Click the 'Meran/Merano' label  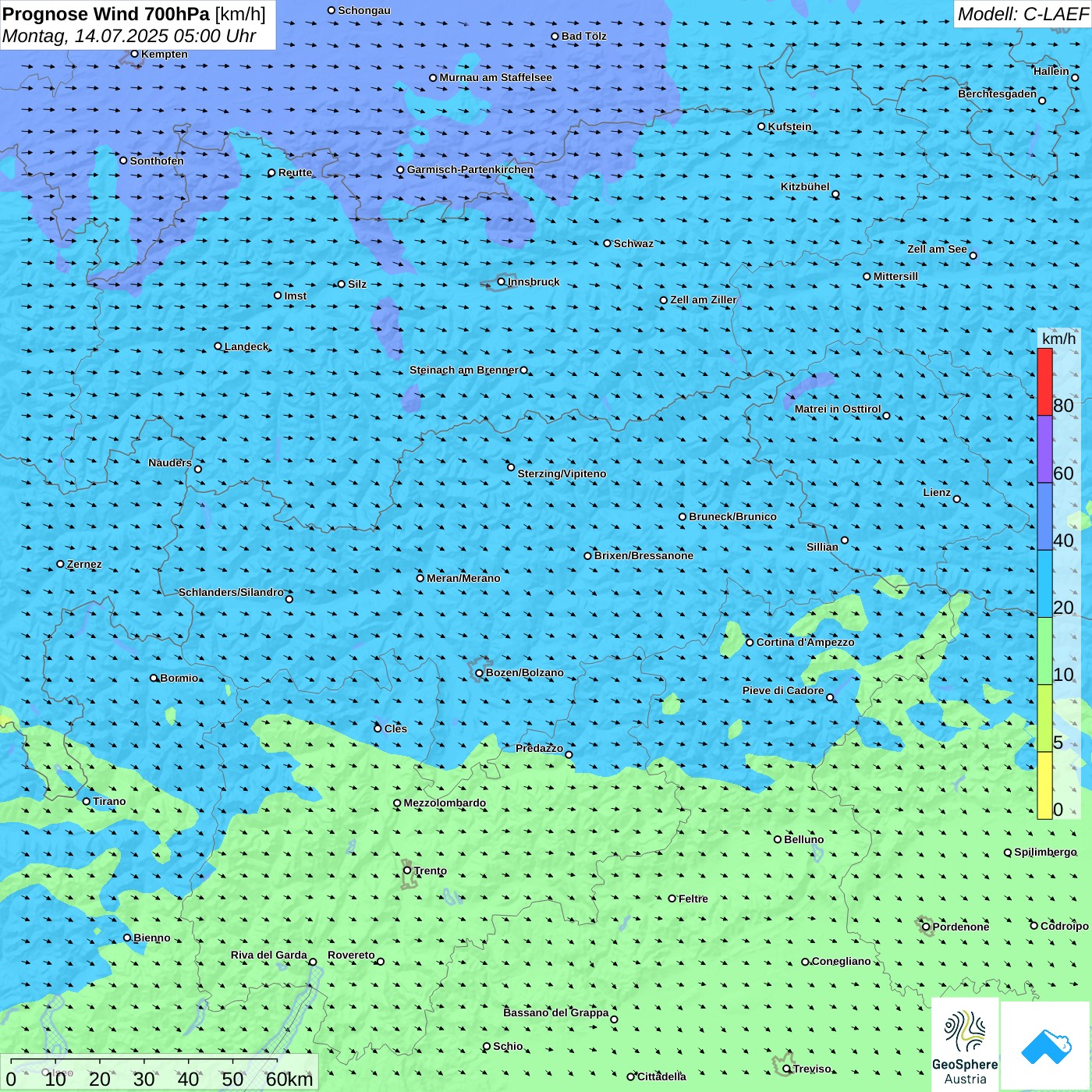tap(463, 578)
